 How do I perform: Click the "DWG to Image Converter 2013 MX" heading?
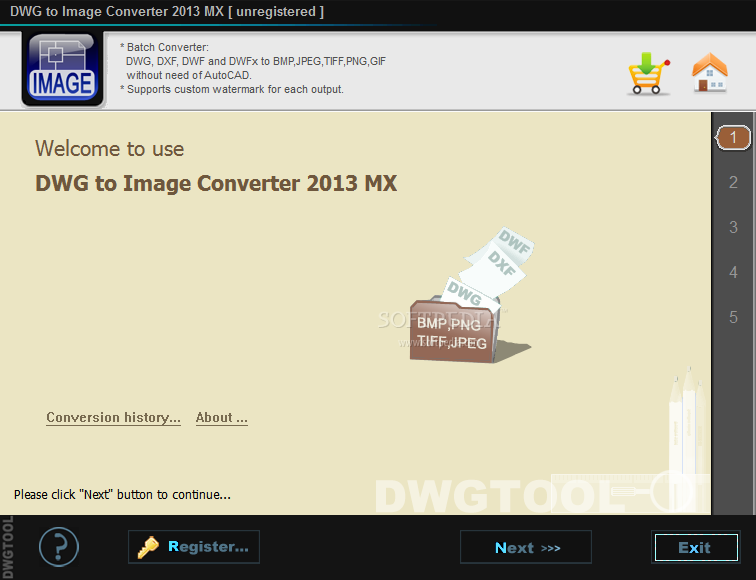(216, 183)
